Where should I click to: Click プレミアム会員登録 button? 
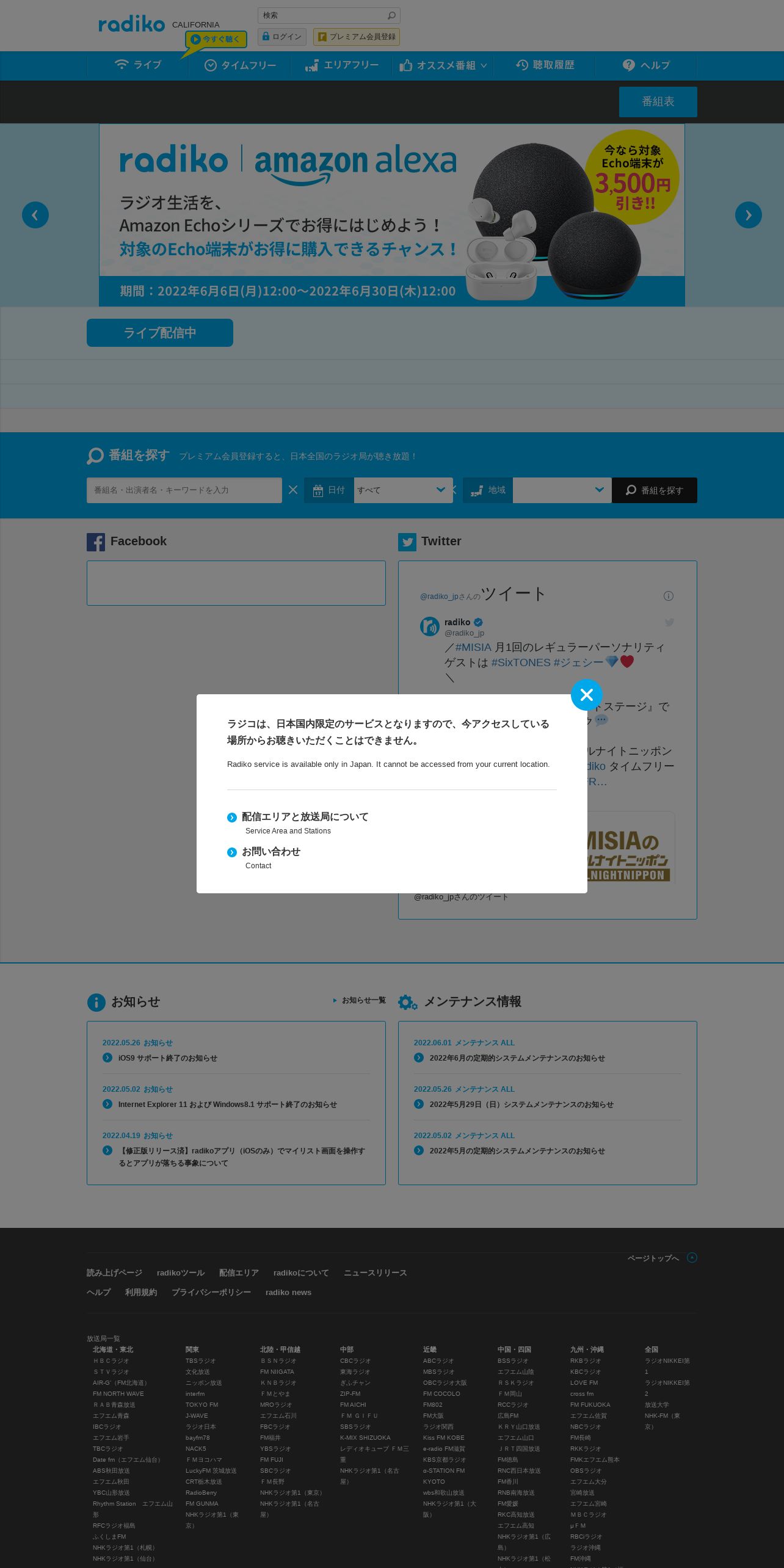pos(357,37)
